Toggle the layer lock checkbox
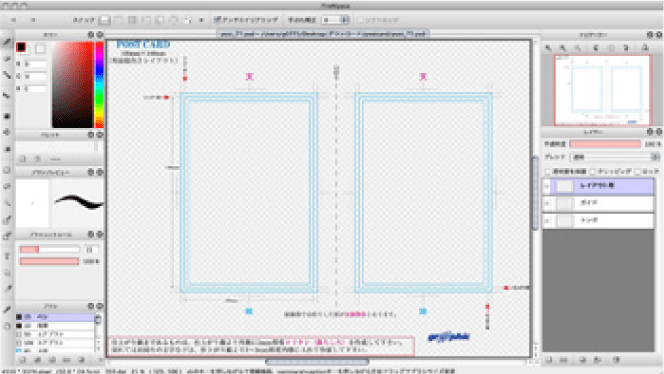Screen dimensions: 664x374 point(638,172)
